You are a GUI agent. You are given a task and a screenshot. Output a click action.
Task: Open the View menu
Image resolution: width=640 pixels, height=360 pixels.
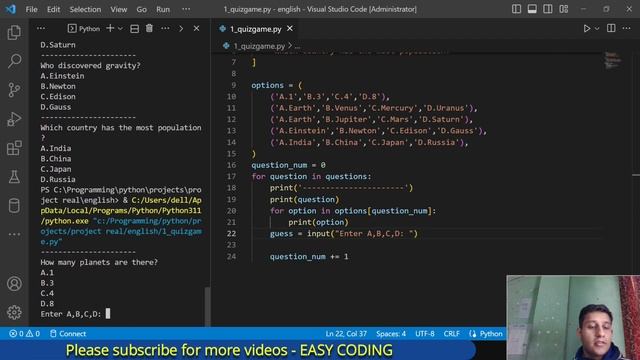(118, 9)
